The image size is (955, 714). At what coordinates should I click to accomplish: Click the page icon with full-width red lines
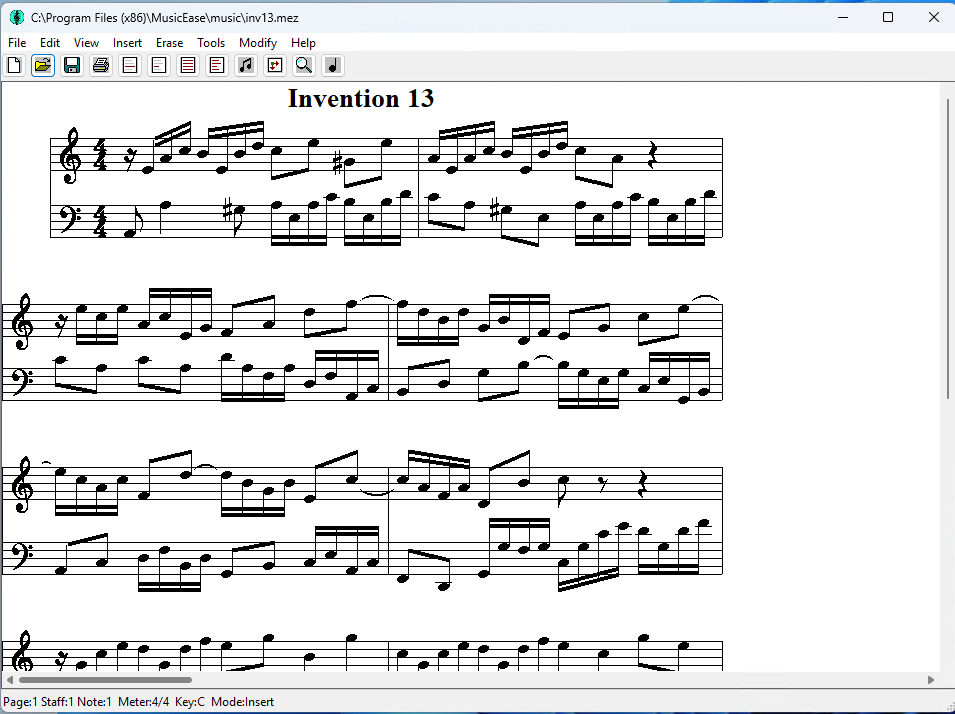click(x=188, y=65)
